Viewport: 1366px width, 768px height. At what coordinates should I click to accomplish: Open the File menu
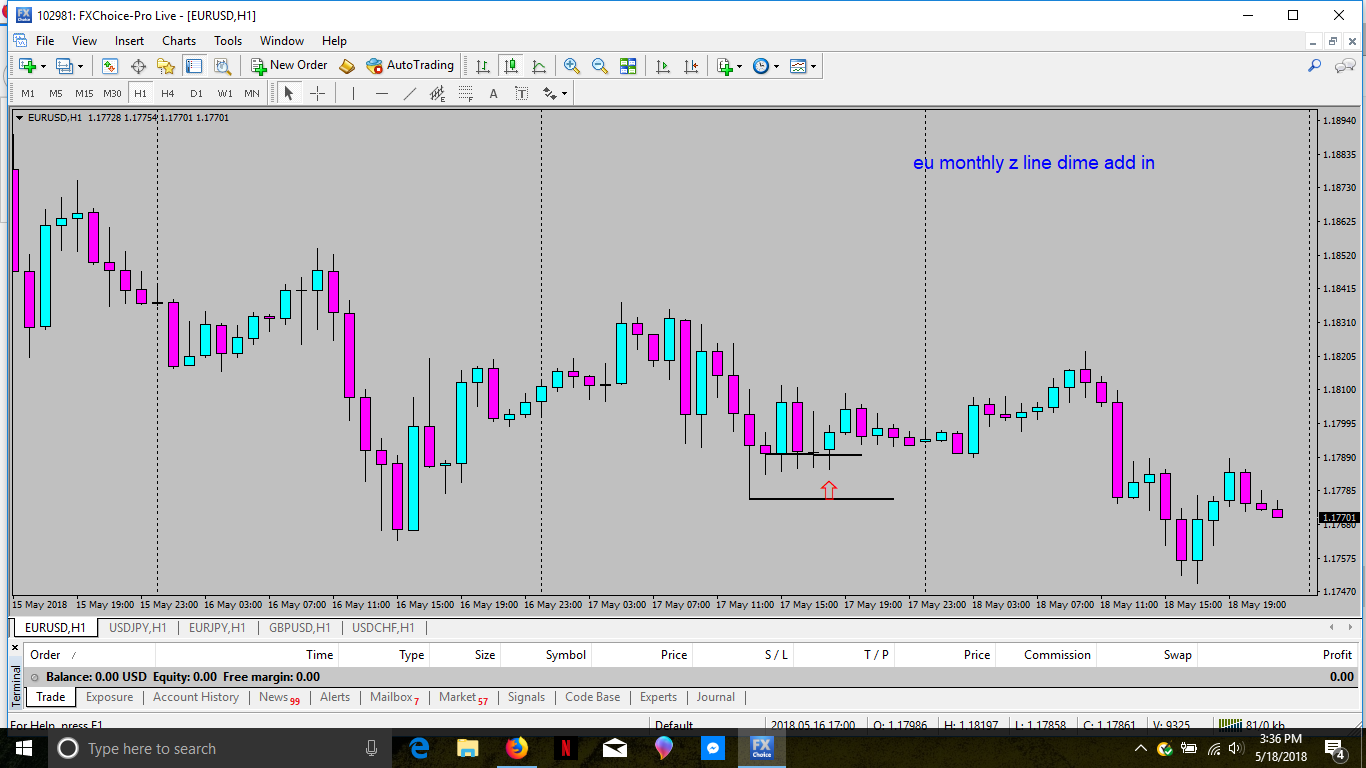point(45,41)
